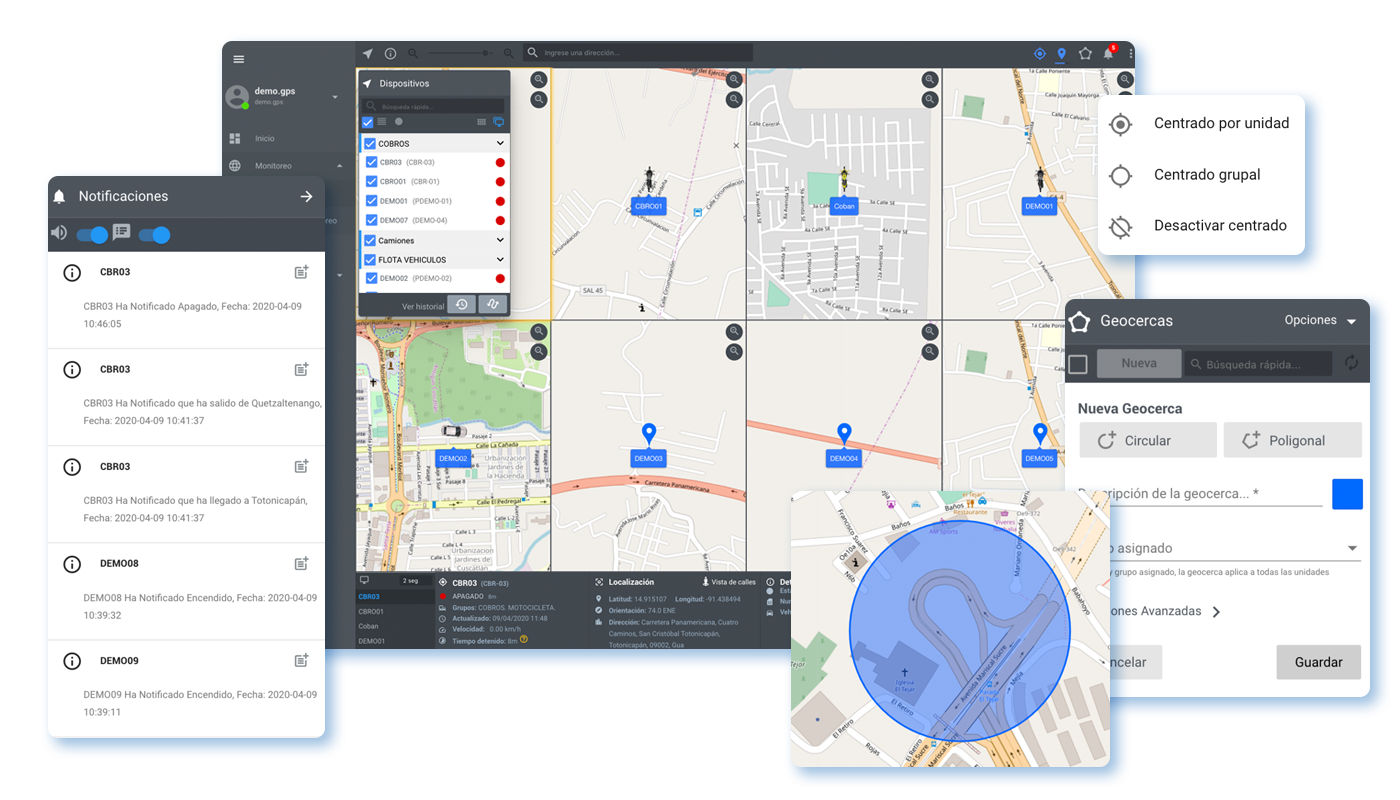1400x800 pixels.
Task: Expand the Camiones group chevron
Action: [501, 240]
